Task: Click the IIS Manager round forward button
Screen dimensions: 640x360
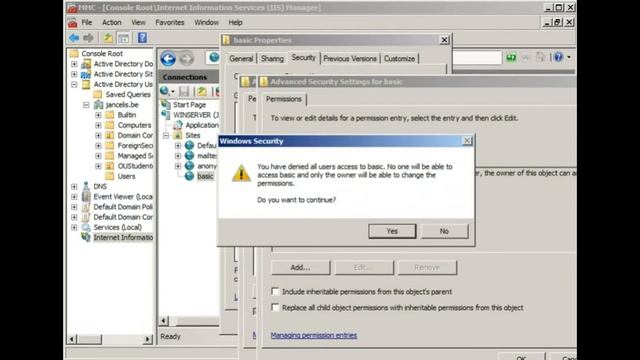Action: point(187,59)
